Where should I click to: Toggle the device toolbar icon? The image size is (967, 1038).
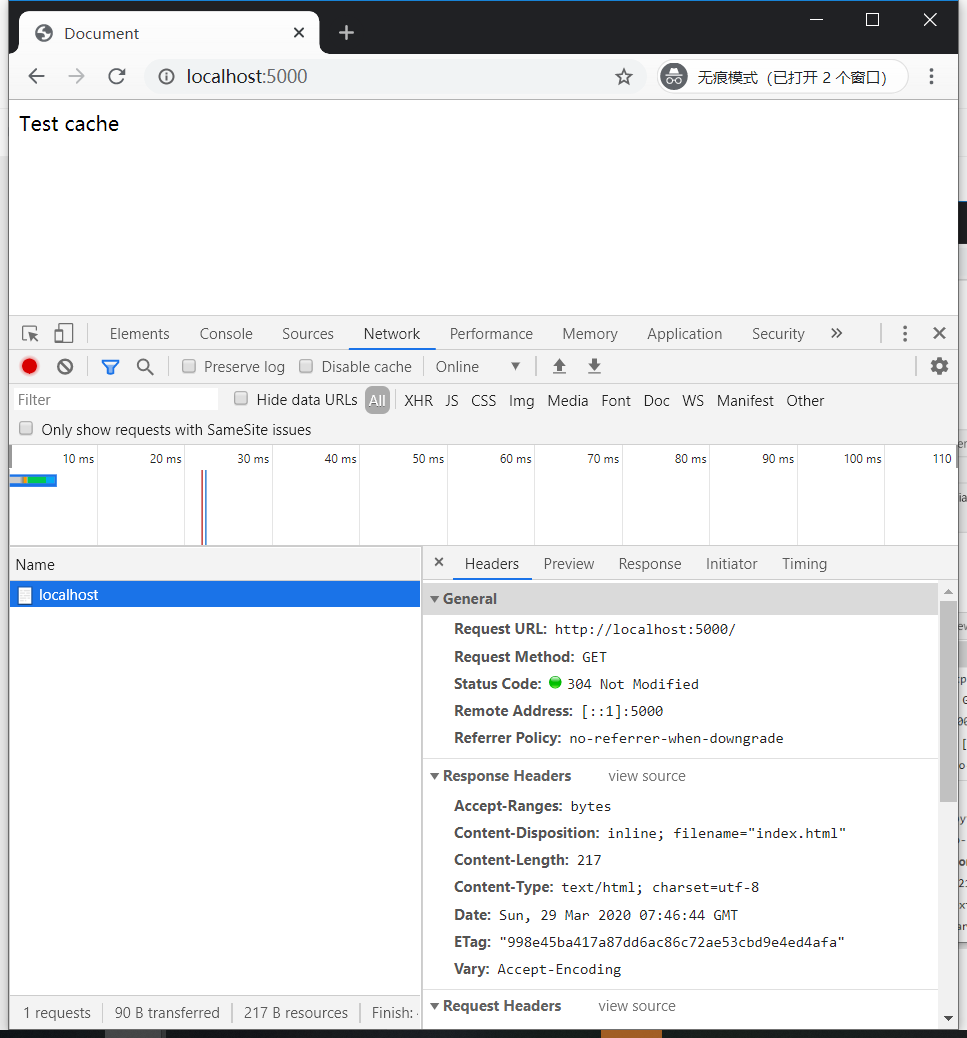pos(64,334)
